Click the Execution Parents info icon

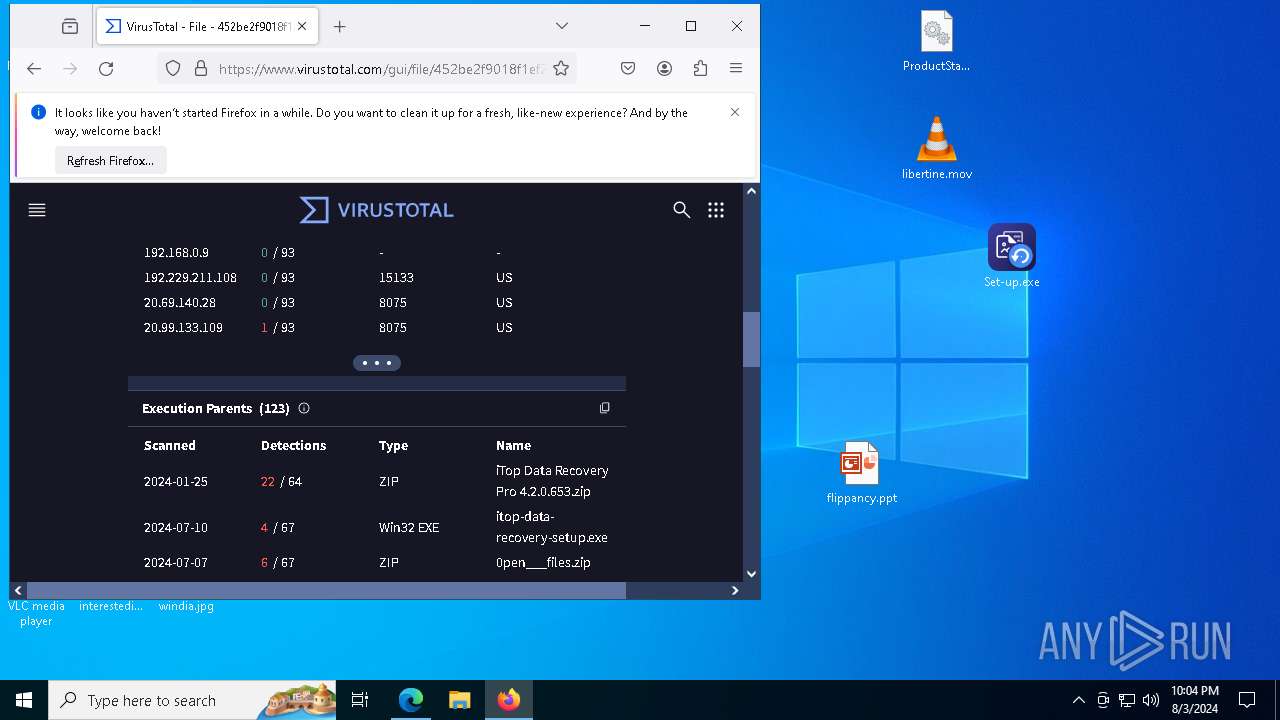pos(304,408)
